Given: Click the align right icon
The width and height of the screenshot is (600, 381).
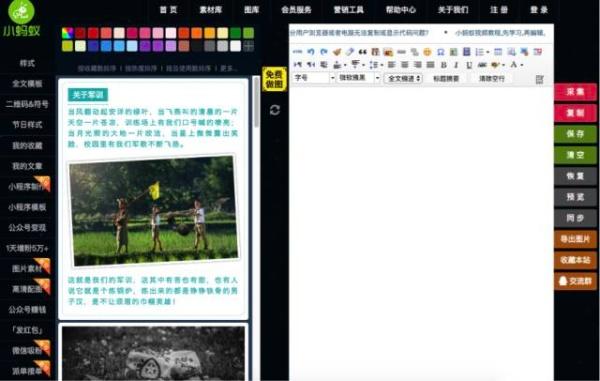Looking at the screenshot, I should (417, 65).
